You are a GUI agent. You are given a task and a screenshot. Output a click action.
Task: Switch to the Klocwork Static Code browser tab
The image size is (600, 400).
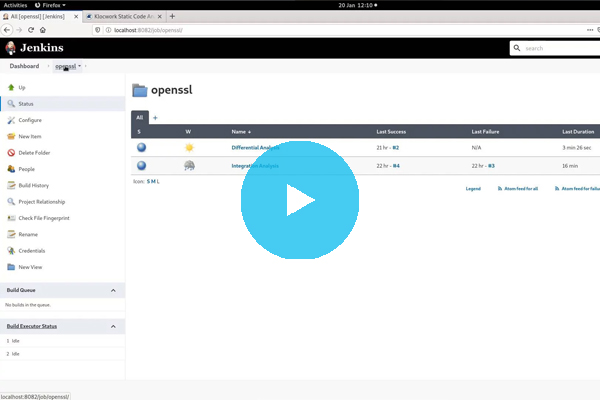(124, 16)
